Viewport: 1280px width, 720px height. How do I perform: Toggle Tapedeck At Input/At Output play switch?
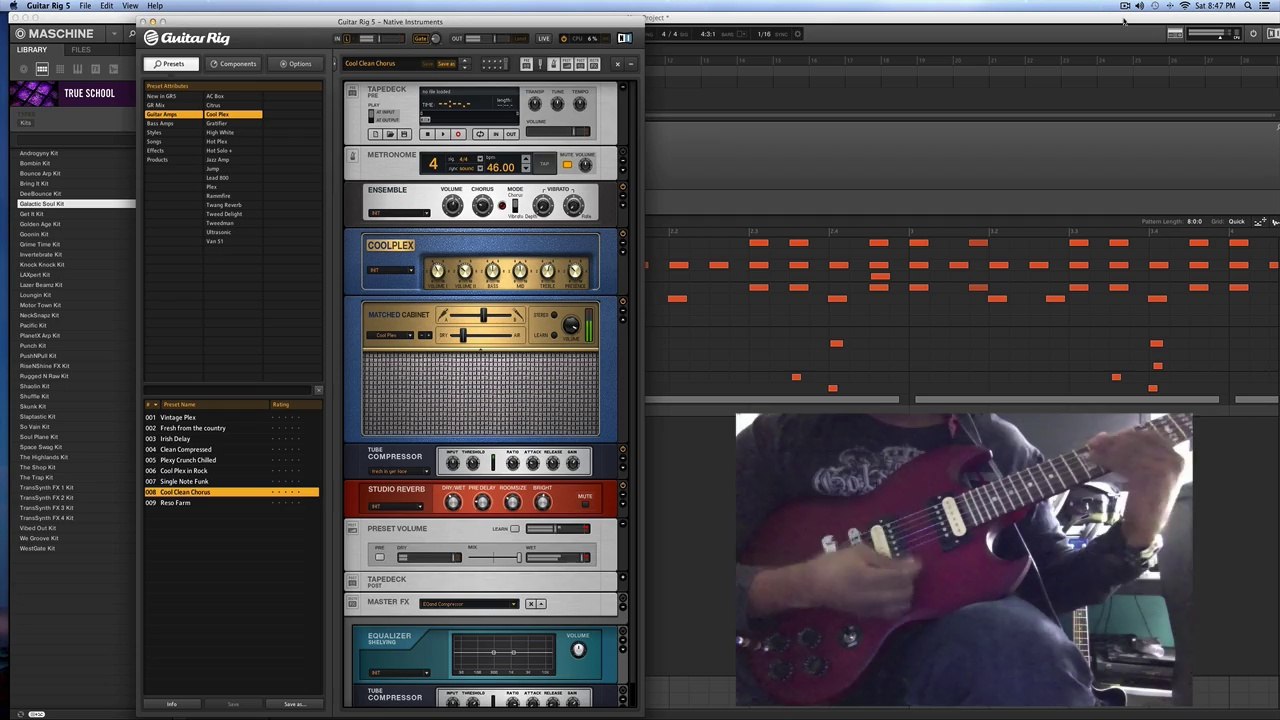[371, 116]
